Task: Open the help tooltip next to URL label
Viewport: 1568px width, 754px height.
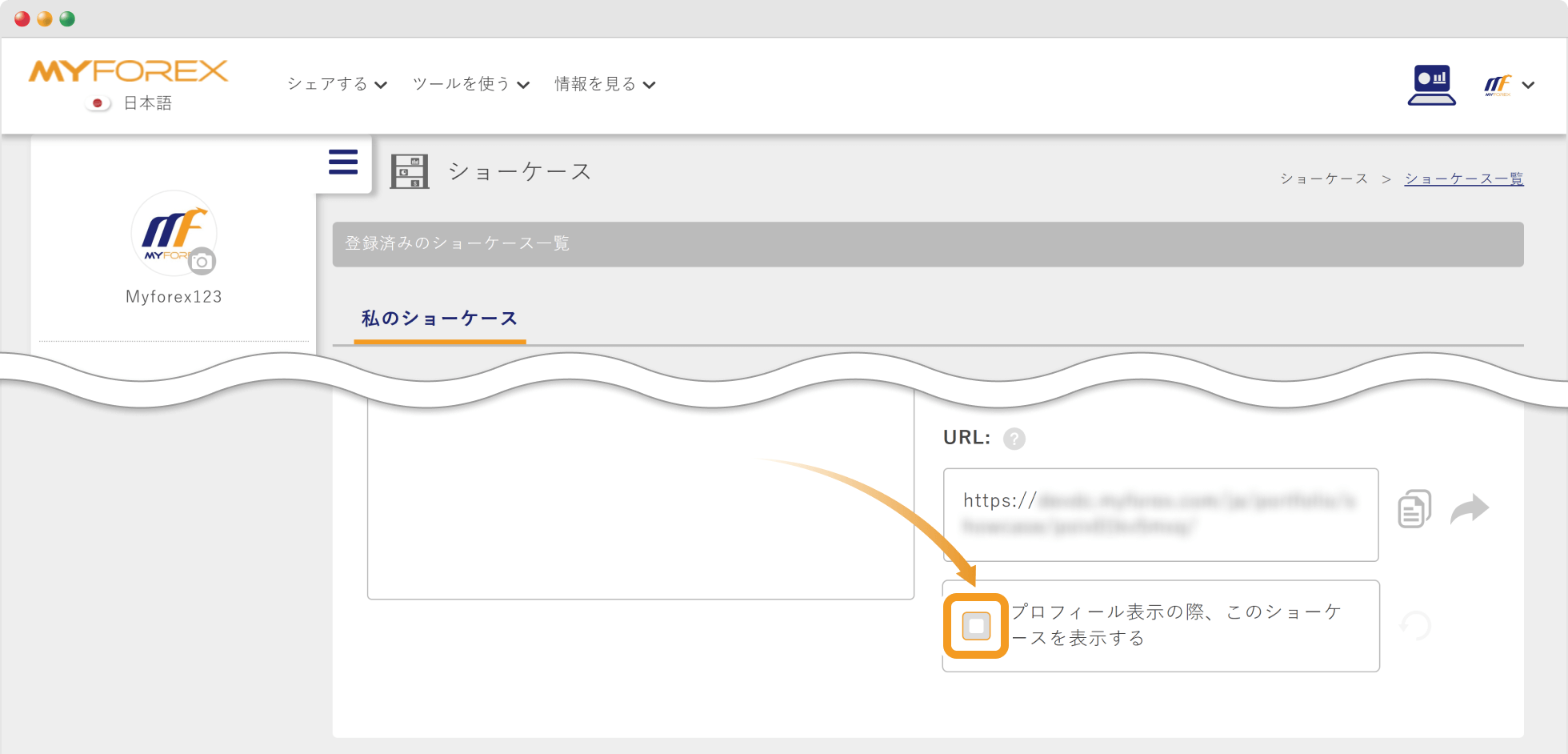Action: click(1014, 439)
